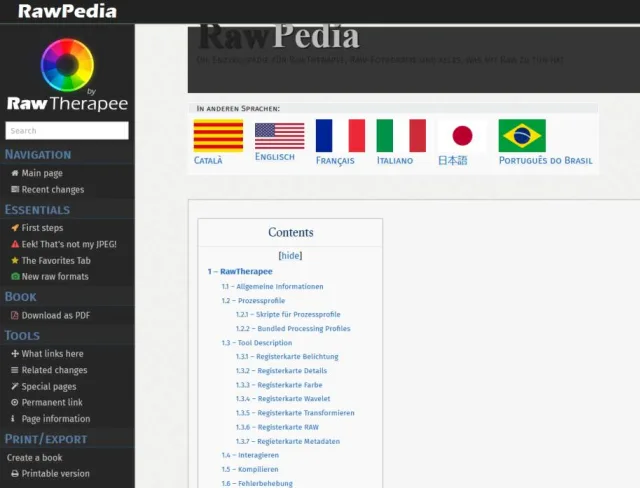This screenshot has height=488, width=640.
Task: Open Recent changes
Action: [53, 189]
